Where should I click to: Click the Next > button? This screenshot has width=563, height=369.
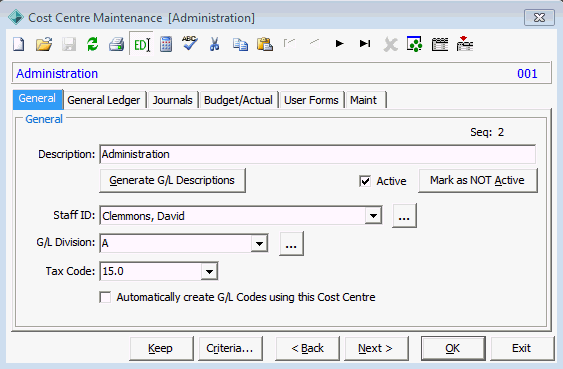coord(376,348)
